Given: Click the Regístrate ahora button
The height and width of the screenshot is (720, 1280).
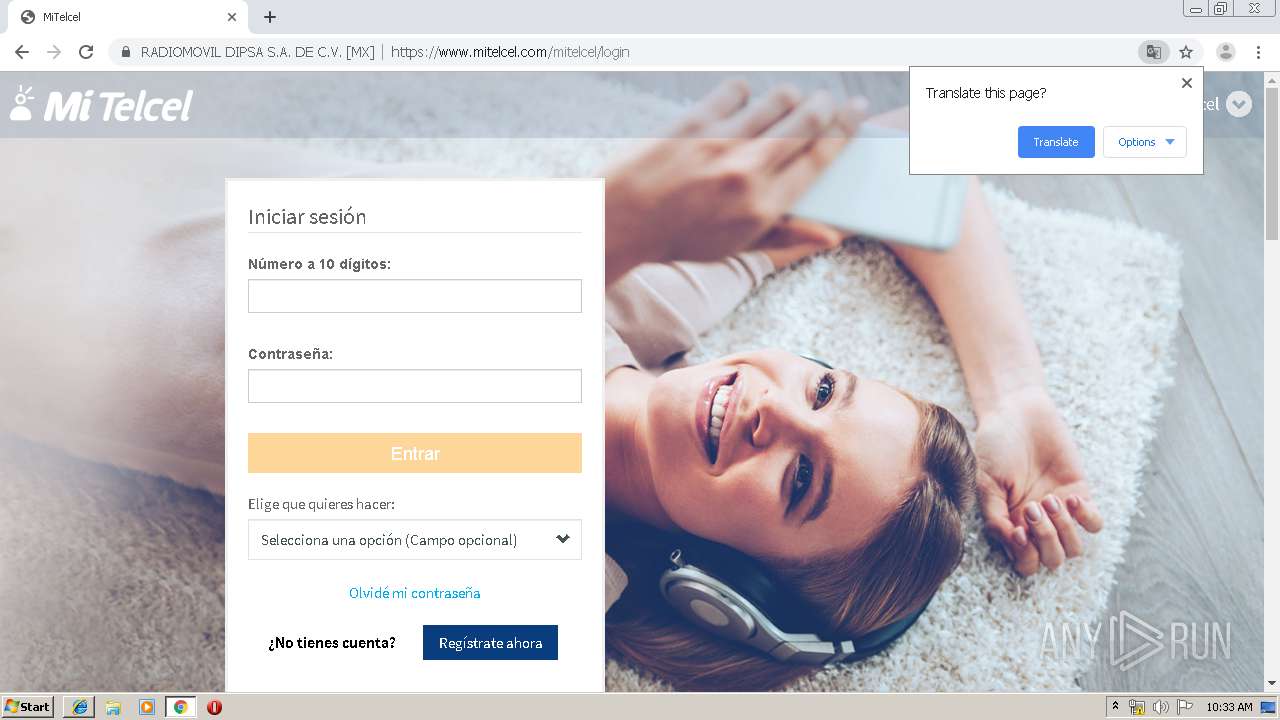Looking at the screenshot, I should pyautogui.click(x=490, y=643).
